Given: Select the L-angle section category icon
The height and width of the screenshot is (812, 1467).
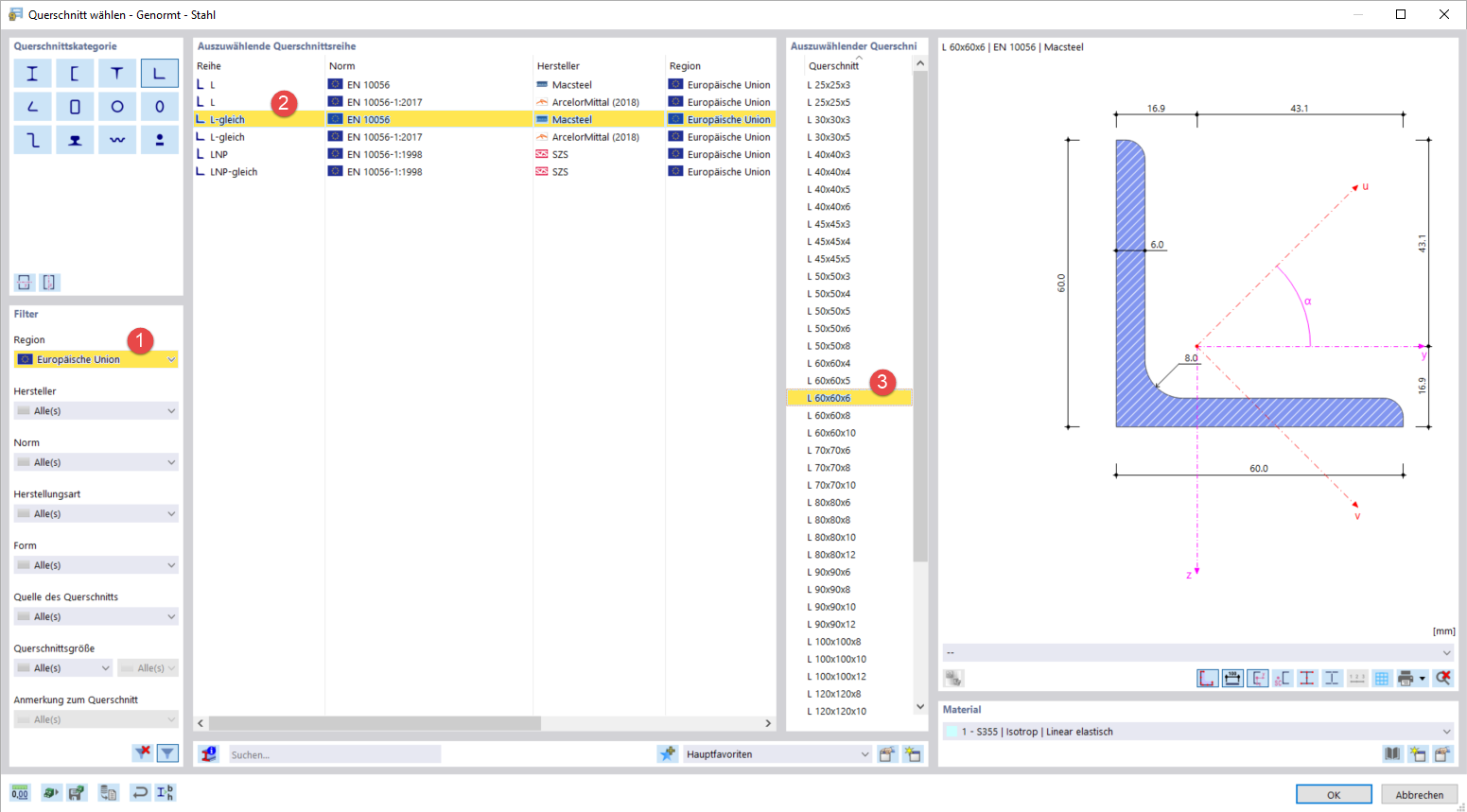Looking at the screenshot, I should [160, 73].
